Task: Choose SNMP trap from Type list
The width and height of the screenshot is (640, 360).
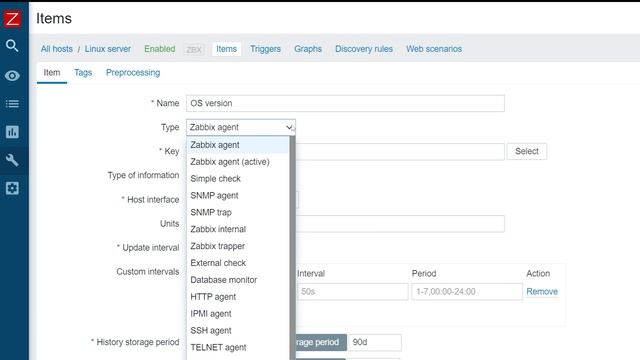Action: [238, 212]
